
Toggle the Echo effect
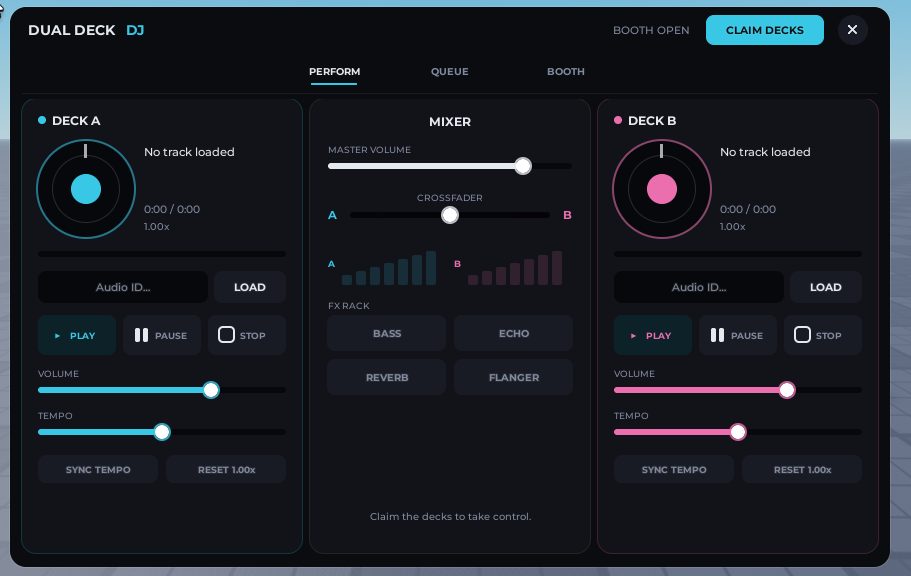click(x=514, y=333)
